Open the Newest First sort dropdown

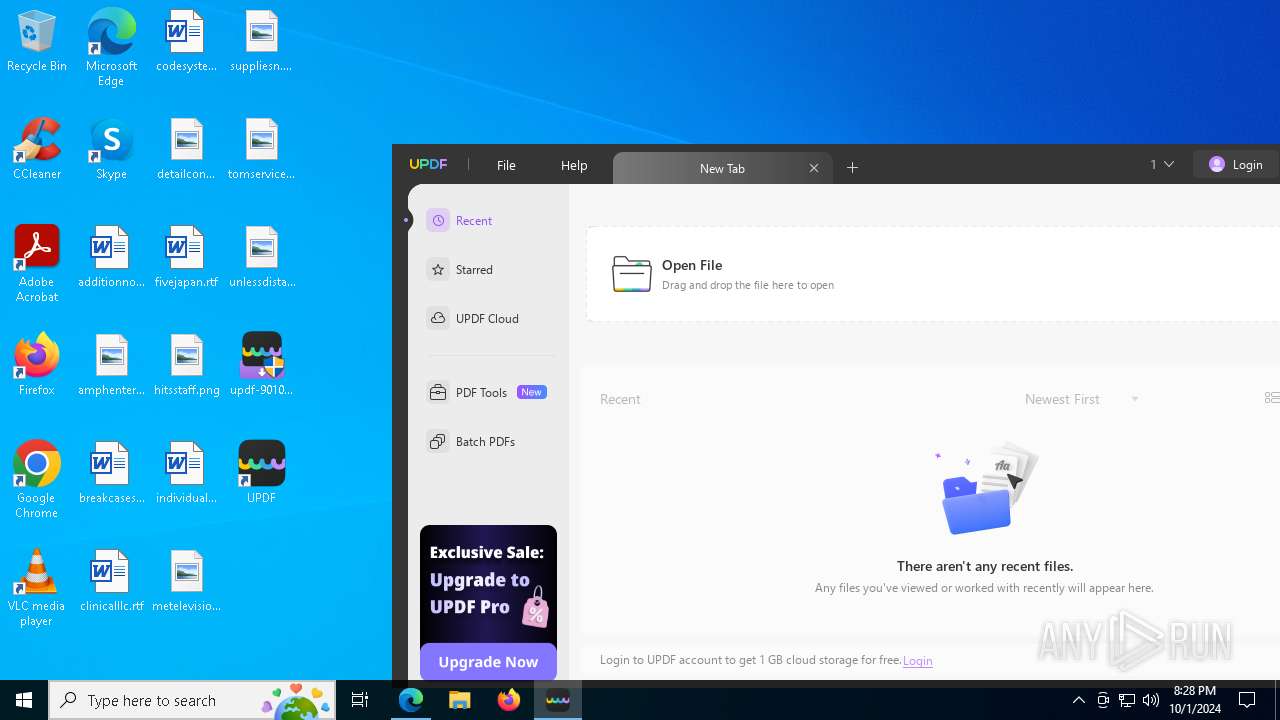[x=1082, y=399]
